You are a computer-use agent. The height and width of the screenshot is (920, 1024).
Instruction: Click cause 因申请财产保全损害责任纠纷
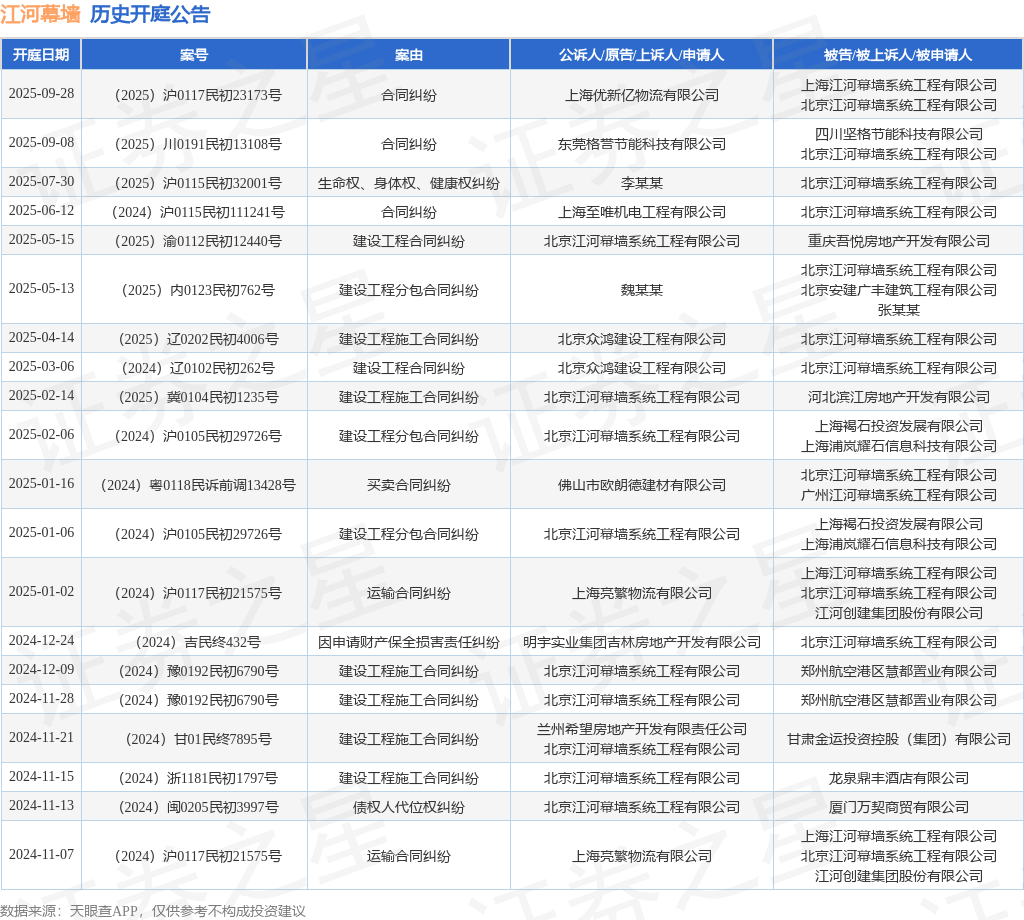[x=409, y=642]
